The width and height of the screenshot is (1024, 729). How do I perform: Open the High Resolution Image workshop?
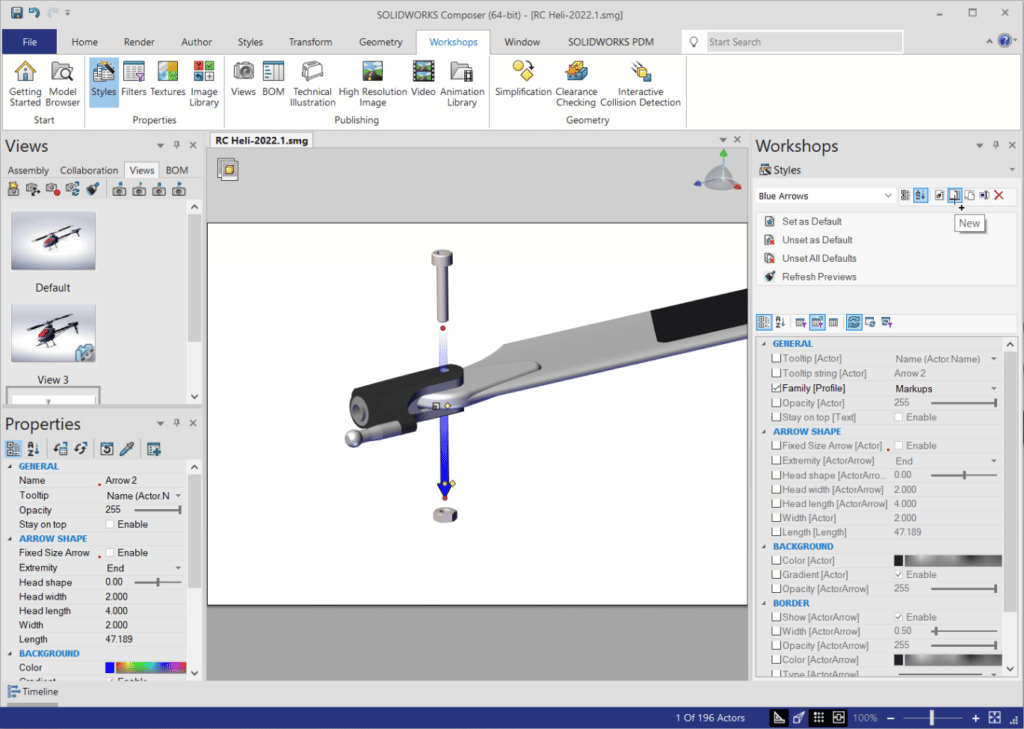tap(372, 84)
